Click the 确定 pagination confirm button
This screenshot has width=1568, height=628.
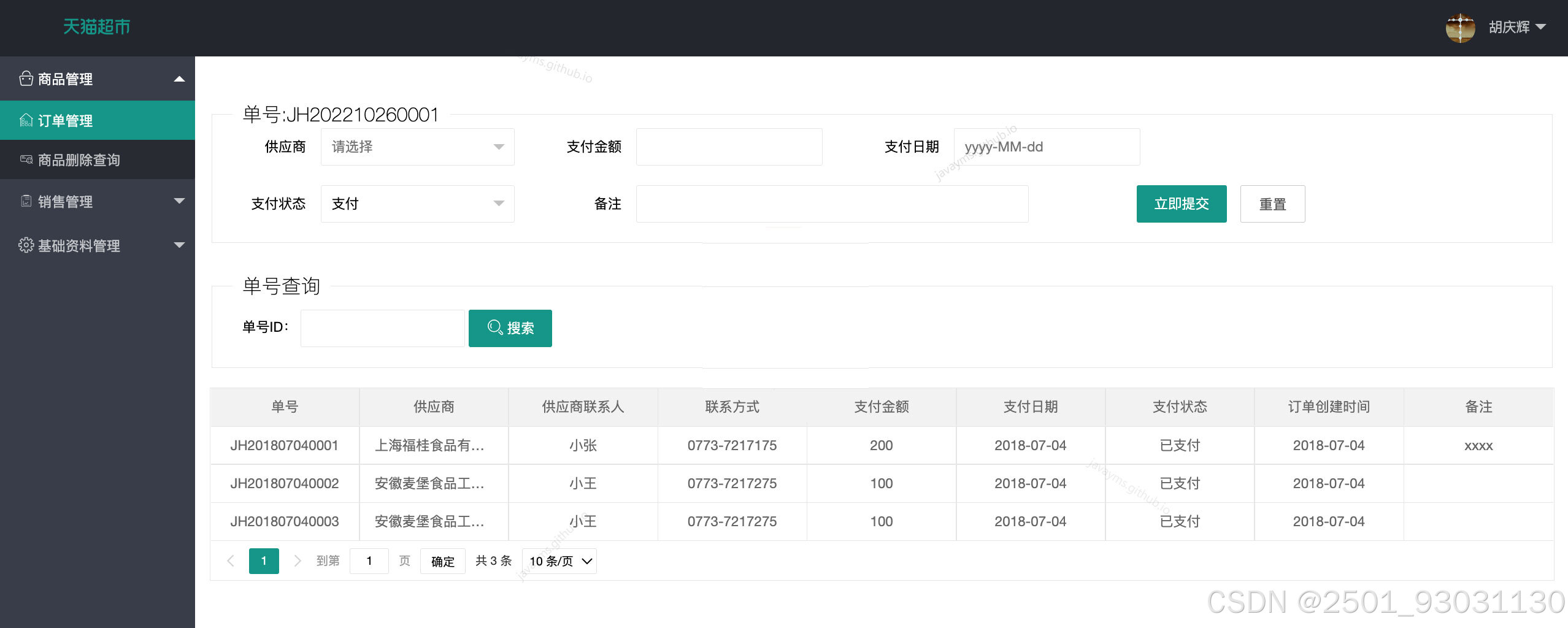point(442,561)
